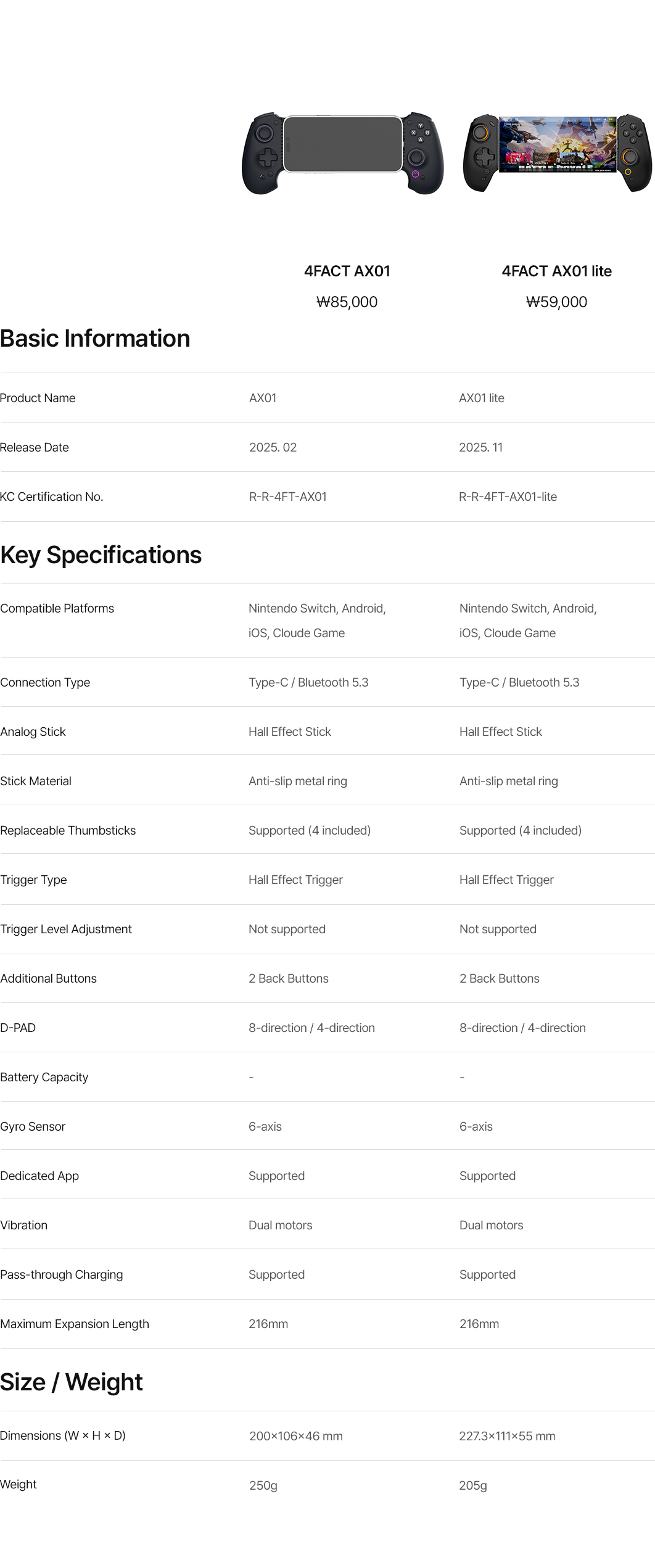Select the Key Specifications section heading
This screenshot has width=655, height=1568.
(x=101, y=555)
